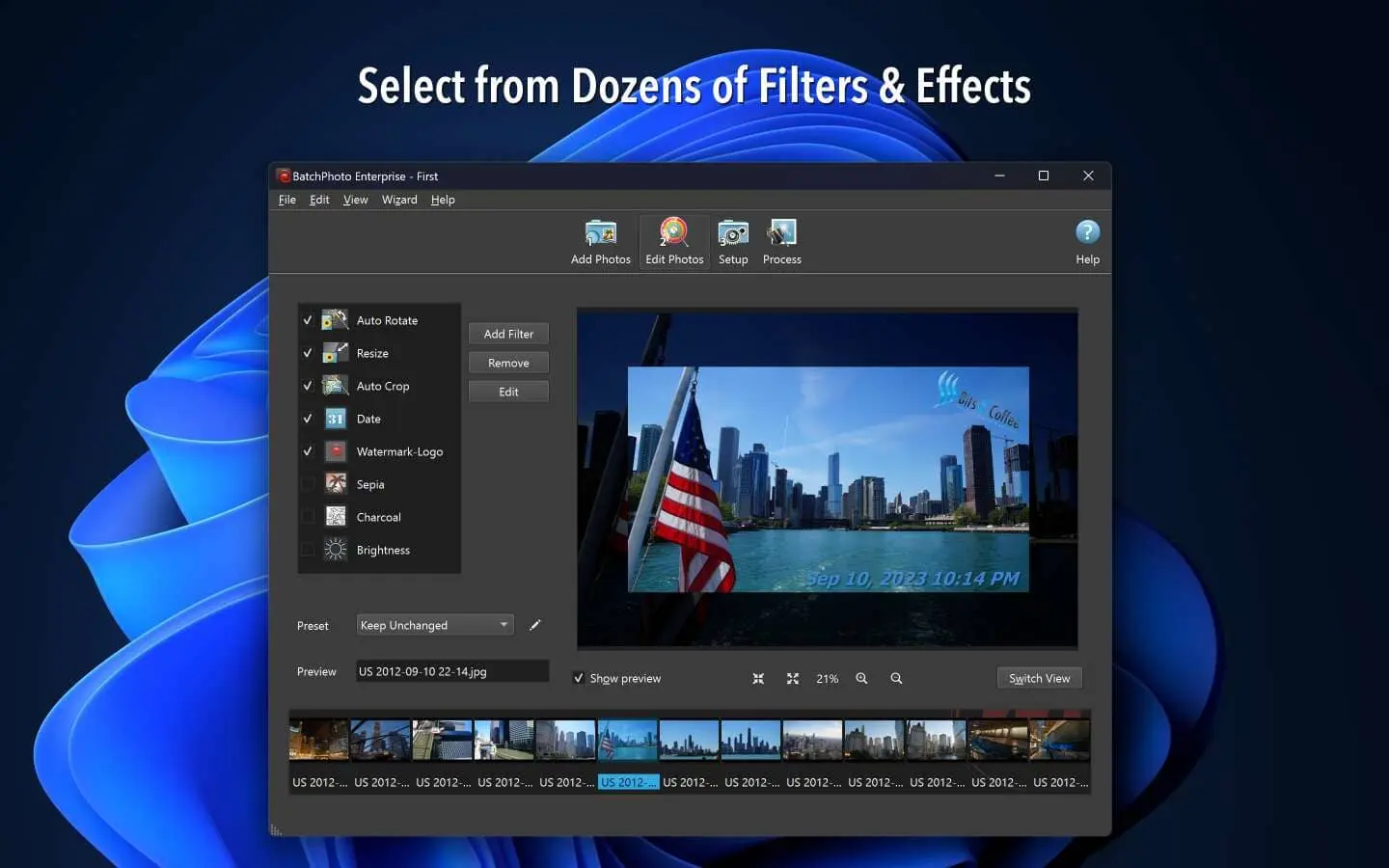This screenshot has height=868, width=1389.
Task: Click the Remove button
Action: (508, 363)
